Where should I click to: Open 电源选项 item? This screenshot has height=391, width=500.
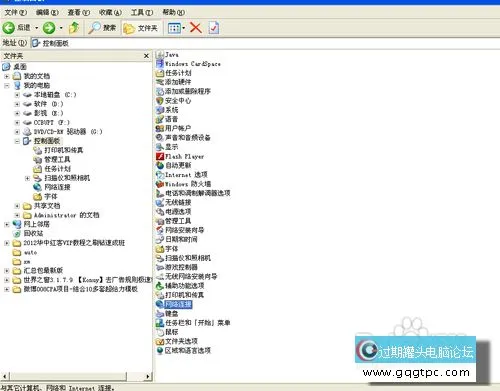[174, 212]
